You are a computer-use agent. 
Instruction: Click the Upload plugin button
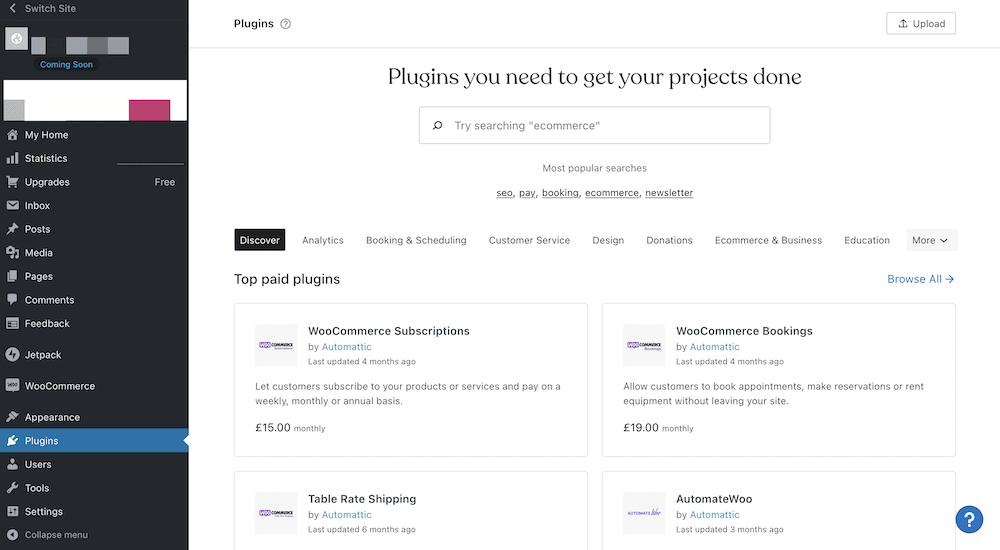[921, 24]
